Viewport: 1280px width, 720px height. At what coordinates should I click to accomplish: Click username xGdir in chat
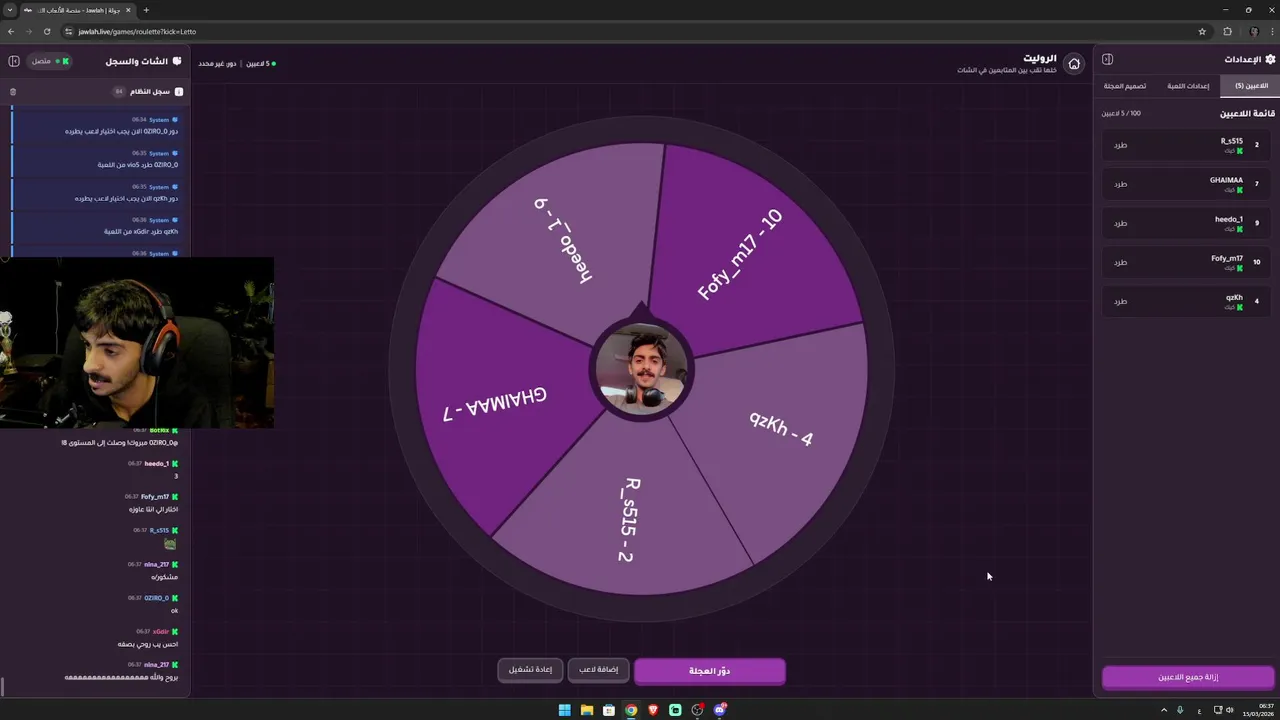point(161,632)
